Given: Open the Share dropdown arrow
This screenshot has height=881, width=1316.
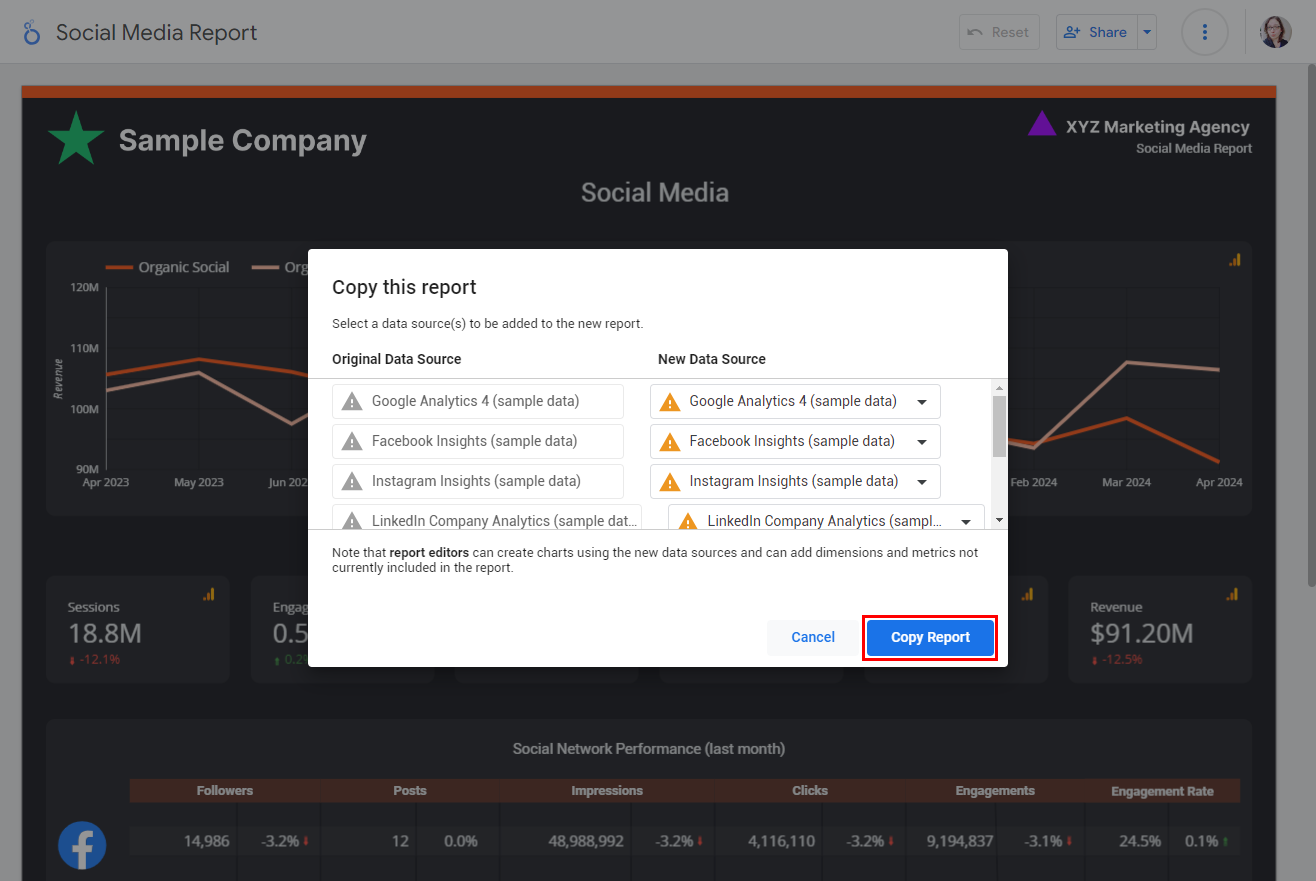Looking at the screenshot, I should tap(1147, 32).
